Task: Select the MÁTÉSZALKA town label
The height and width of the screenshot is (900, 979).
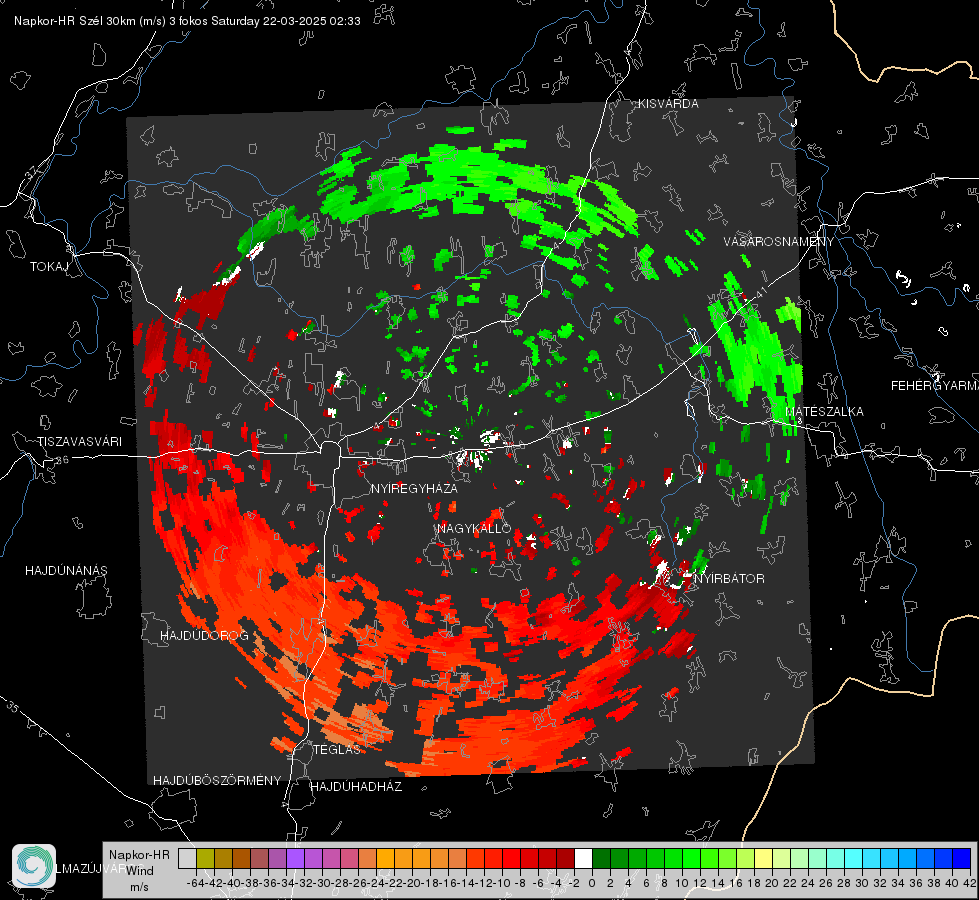Action: pos(824,412)
